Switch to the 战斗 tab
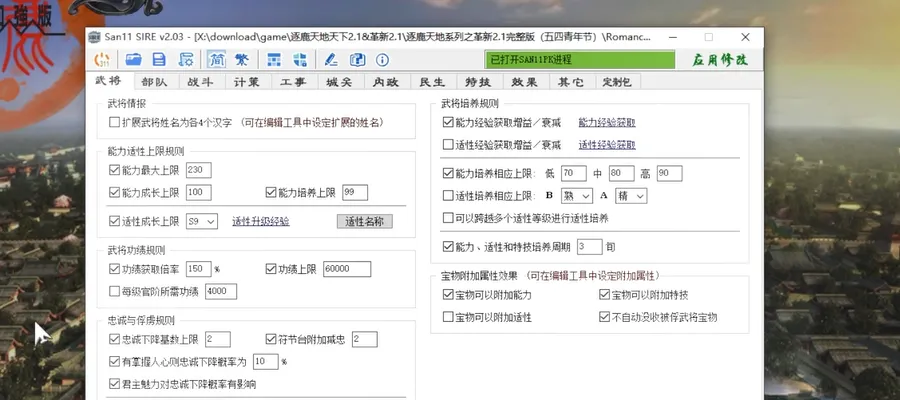The height and width of the screenshot is (400, 900). click(x=201, y=82)
